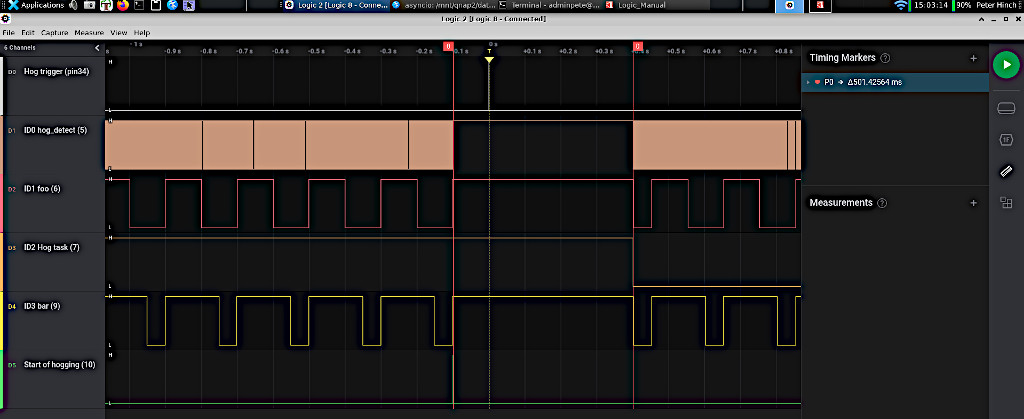Screen dimensions: 1024x419
Task: Open the clipboard icon in the top panel
Action: [x=155, y=6]
